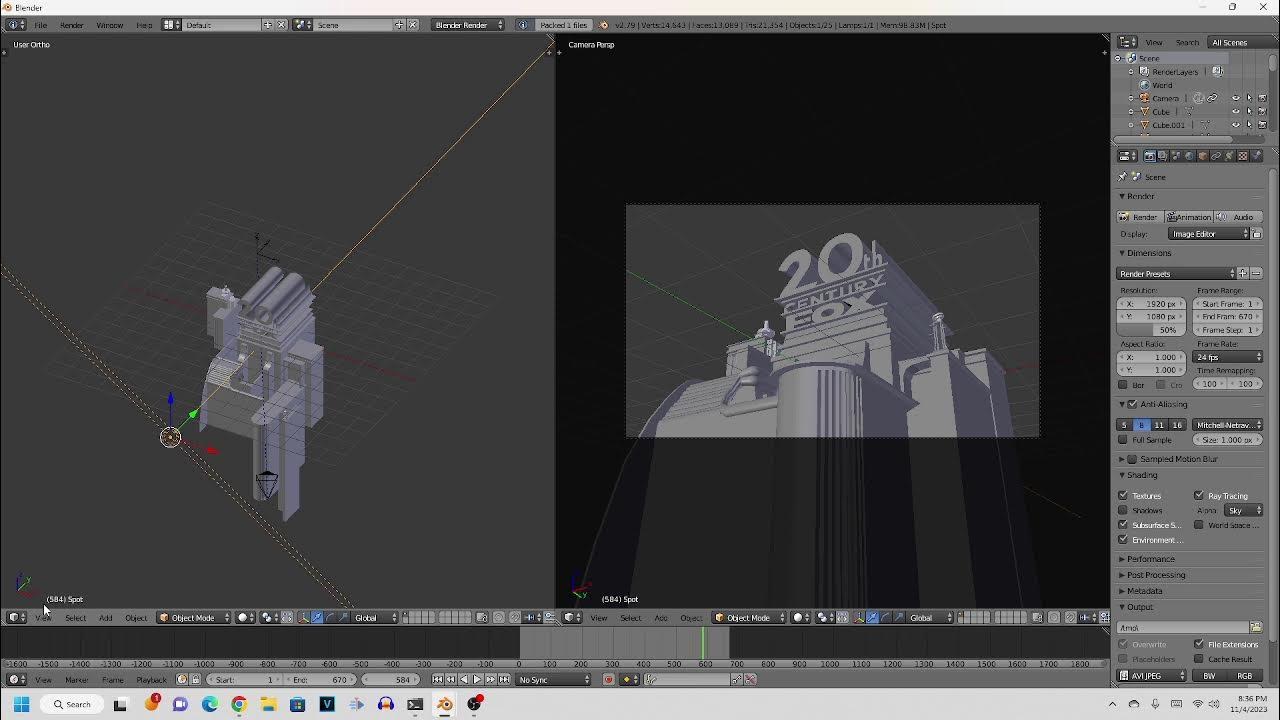Jump to first frame in timeline
Viewport: 1280px width, 720px height.
click(437, 680)
